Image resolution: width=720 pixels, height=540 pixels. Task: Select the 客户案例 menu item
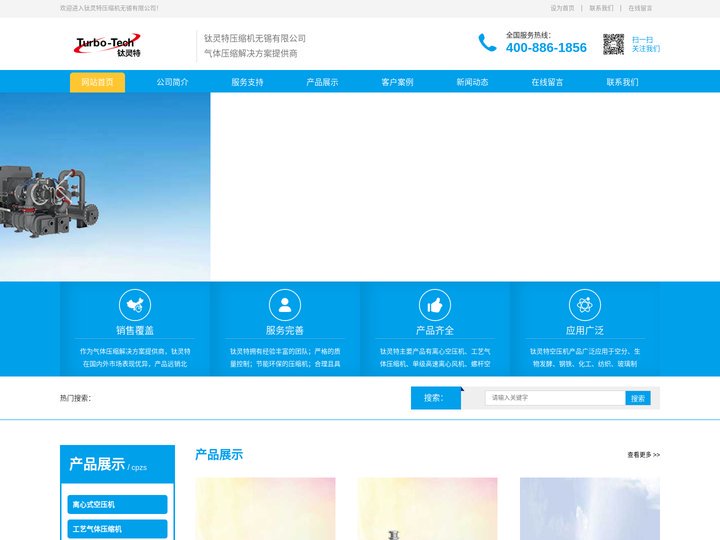point(397,82)
